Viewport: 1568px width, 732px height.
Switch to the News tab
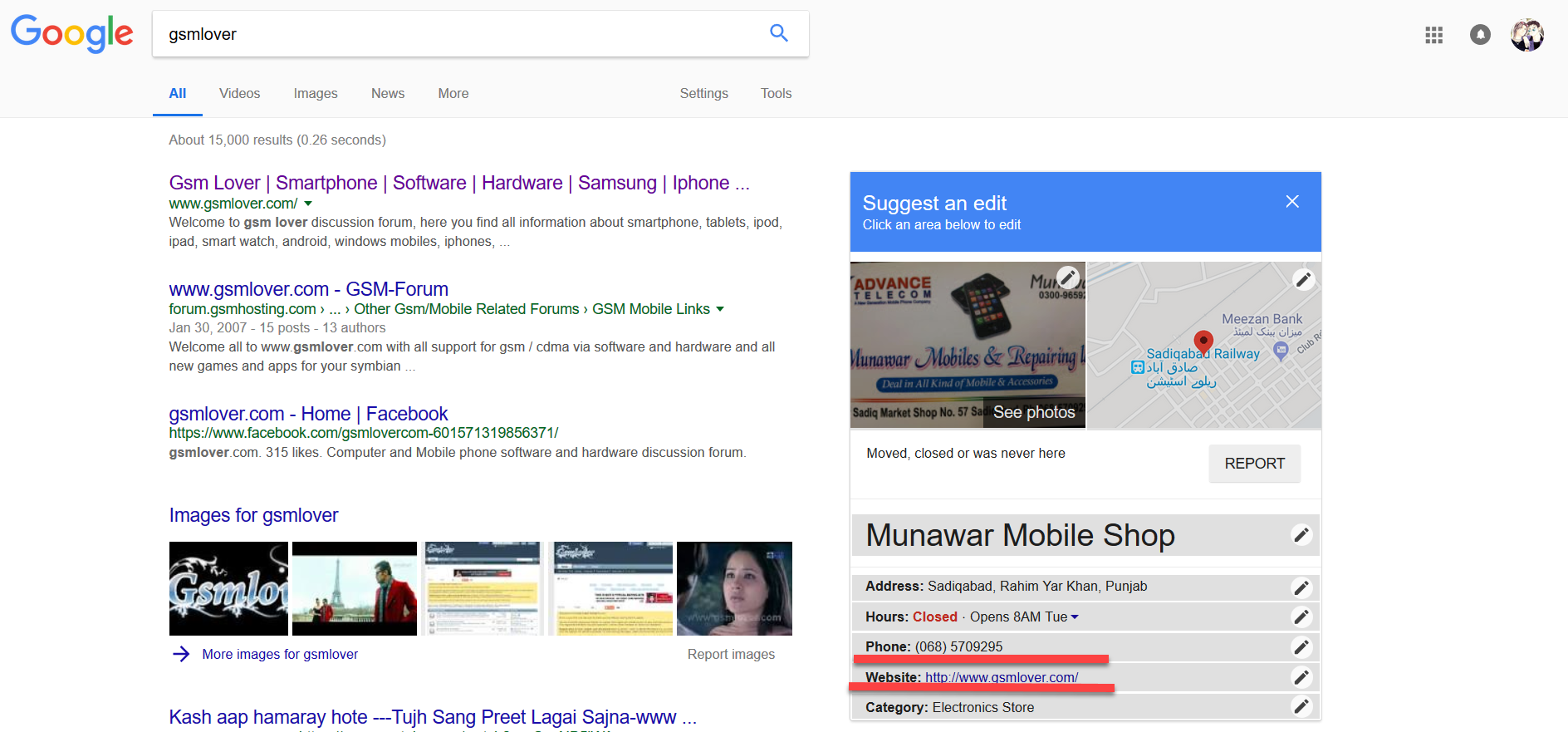pos(388,94)
